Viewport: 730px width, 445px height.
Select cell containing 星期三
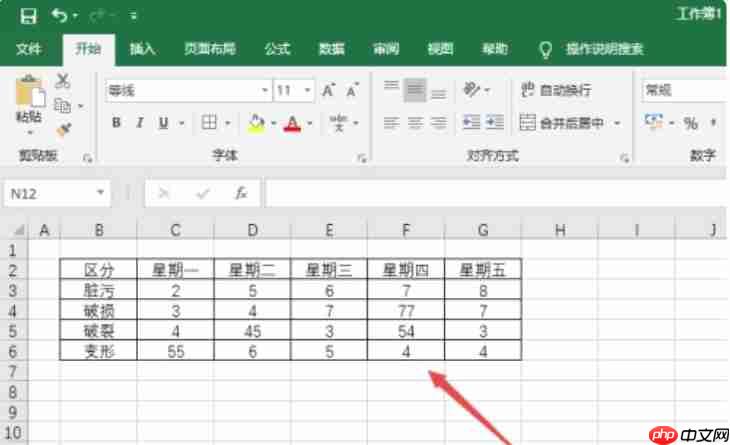pos(329,270)
